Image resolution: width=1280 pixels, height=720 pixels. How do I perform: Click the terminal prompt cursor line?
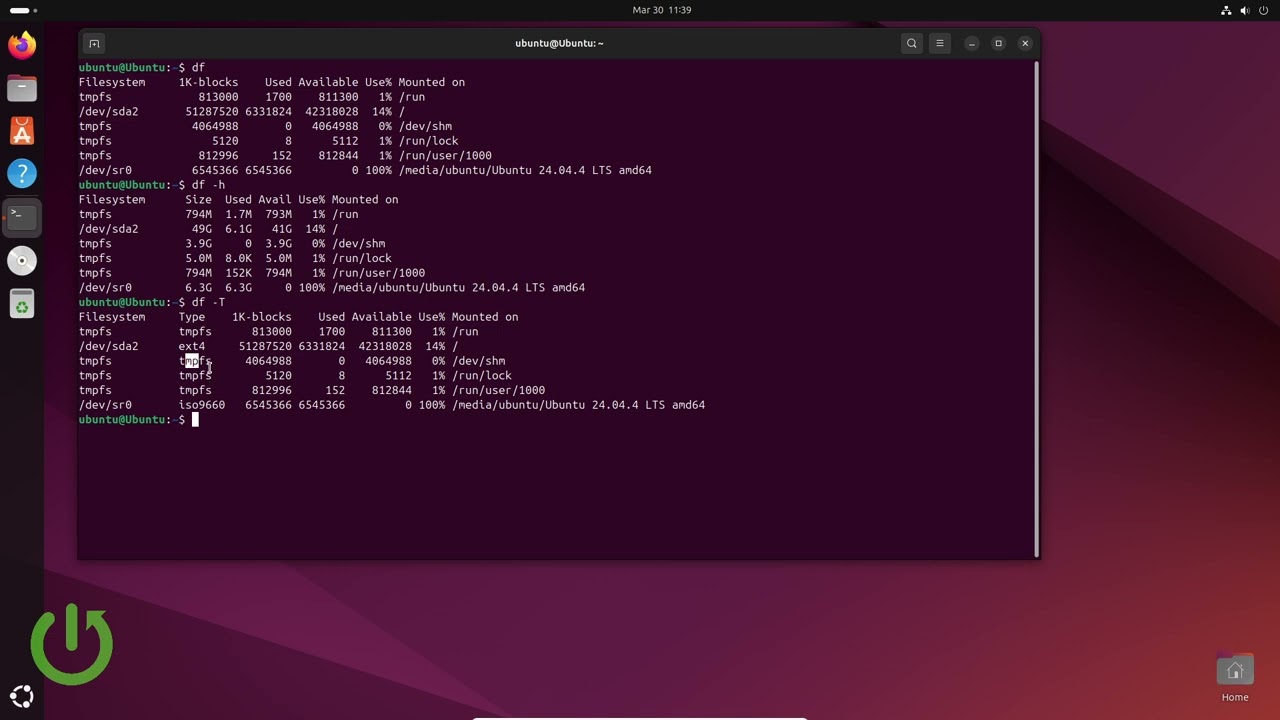coord(195,420)
